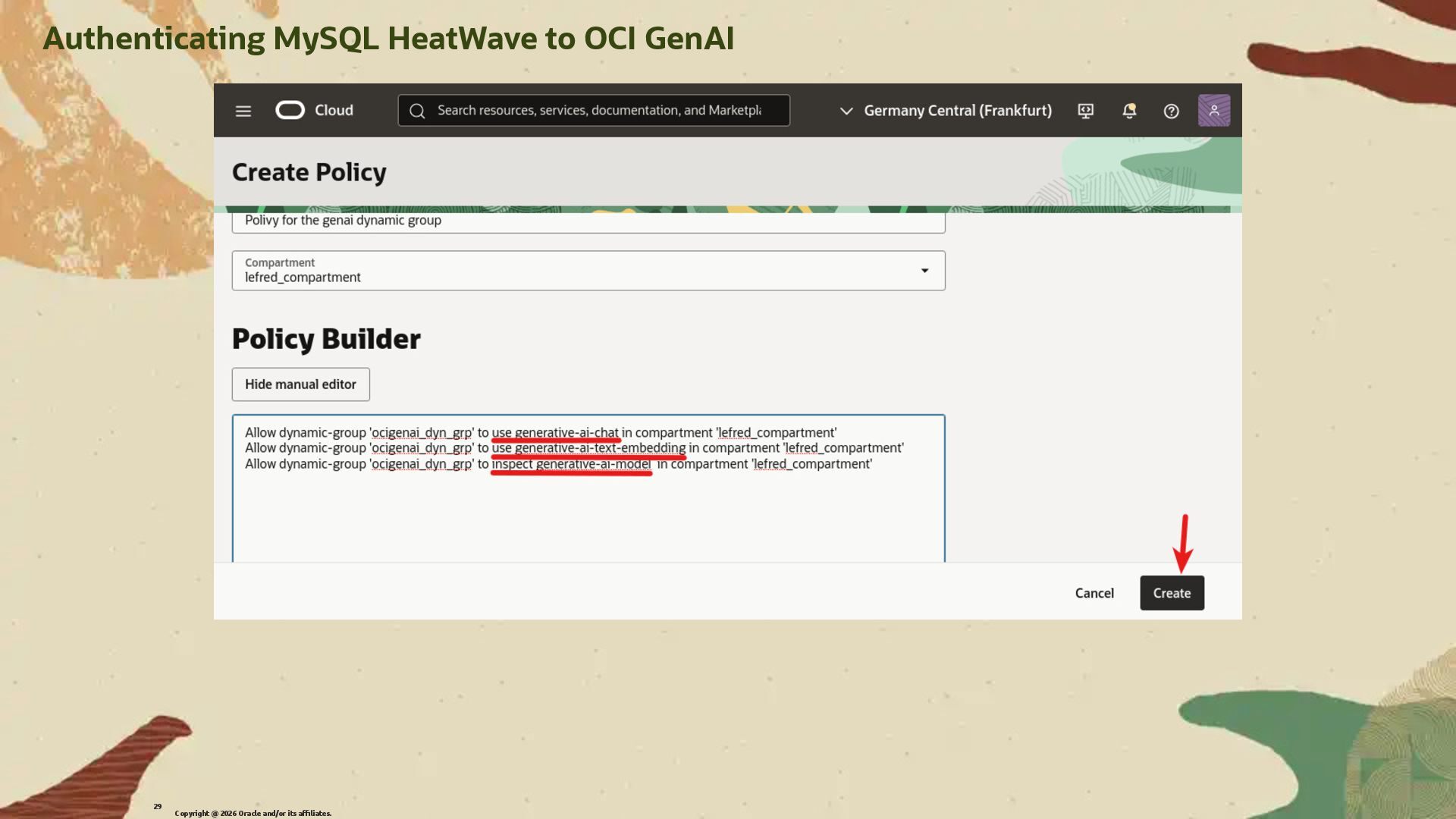Image resolution: width=1456 pixels, height=819 pixels.
Task: Open the hamburger navigation menu
Action: [x=243, y=111]
